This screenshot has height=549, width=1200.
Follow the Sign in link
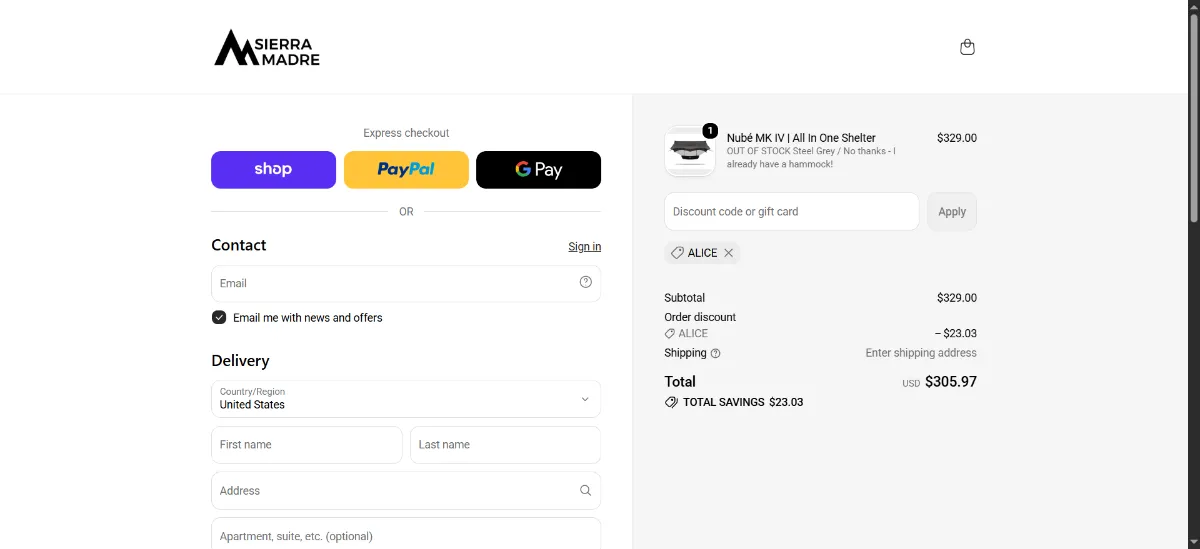(585, 247)
